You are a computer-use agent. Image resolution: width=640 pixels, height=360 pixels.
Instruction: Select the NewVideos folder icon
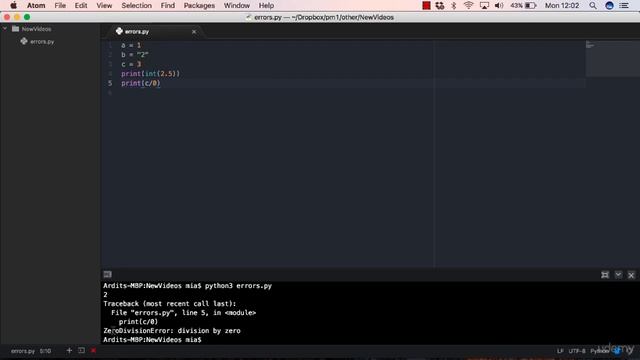point(16,29)
